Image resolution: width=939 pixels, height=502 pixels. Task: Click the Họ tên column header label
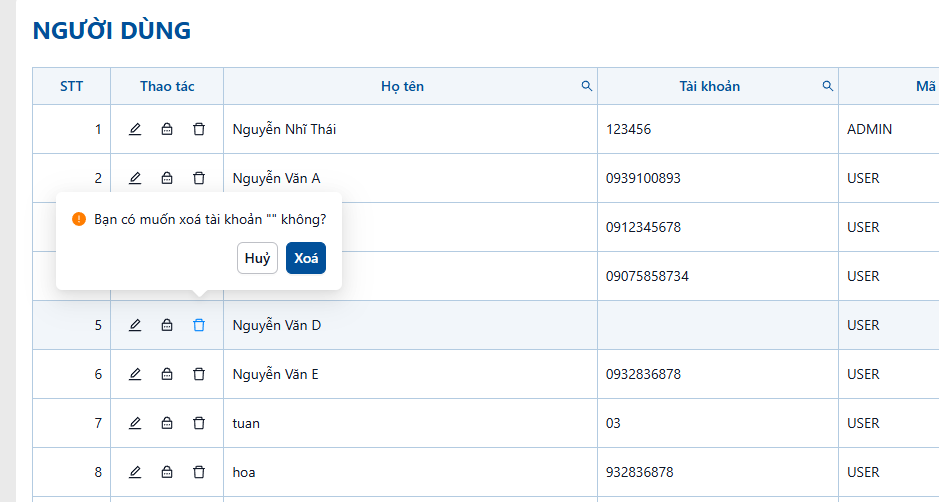pyautogui.click(x=402, y=86)
